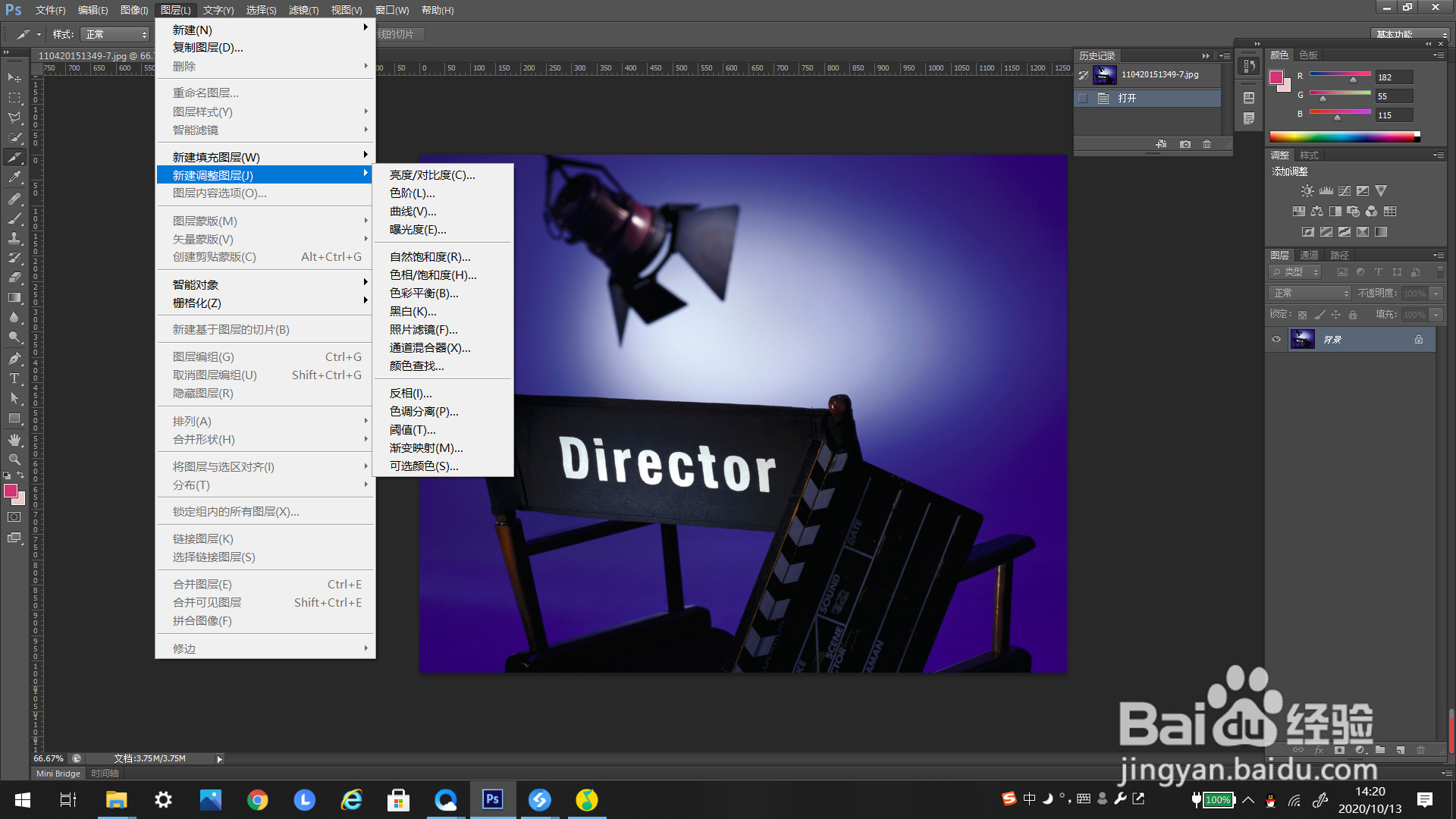This screenshot has width=1456, height=819.
Task: Create new snapshot camera icon in History
Action: pyautogui.click(x=1185, y=144)
